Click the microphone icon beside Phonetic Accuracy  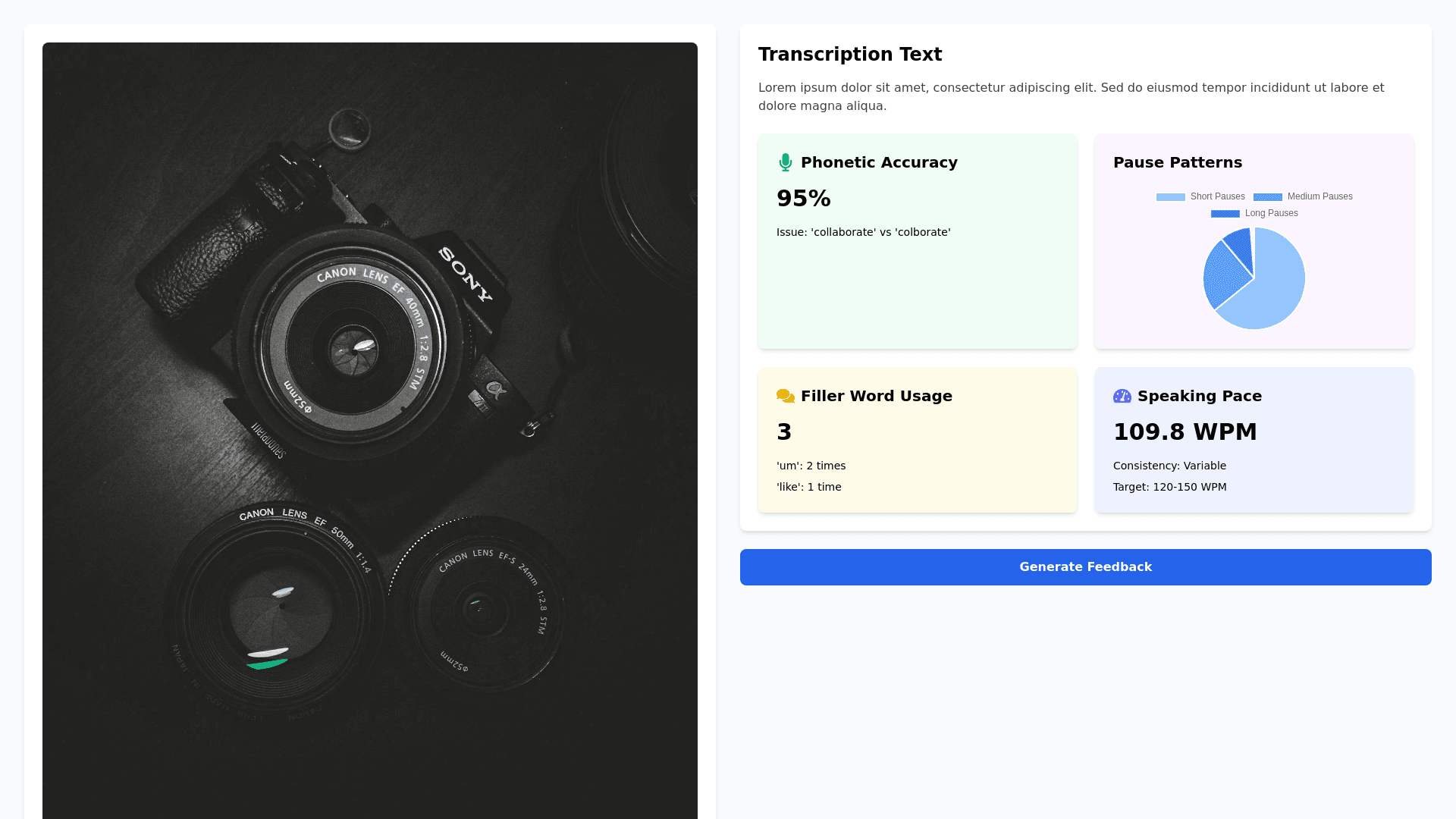click(785, 162)
